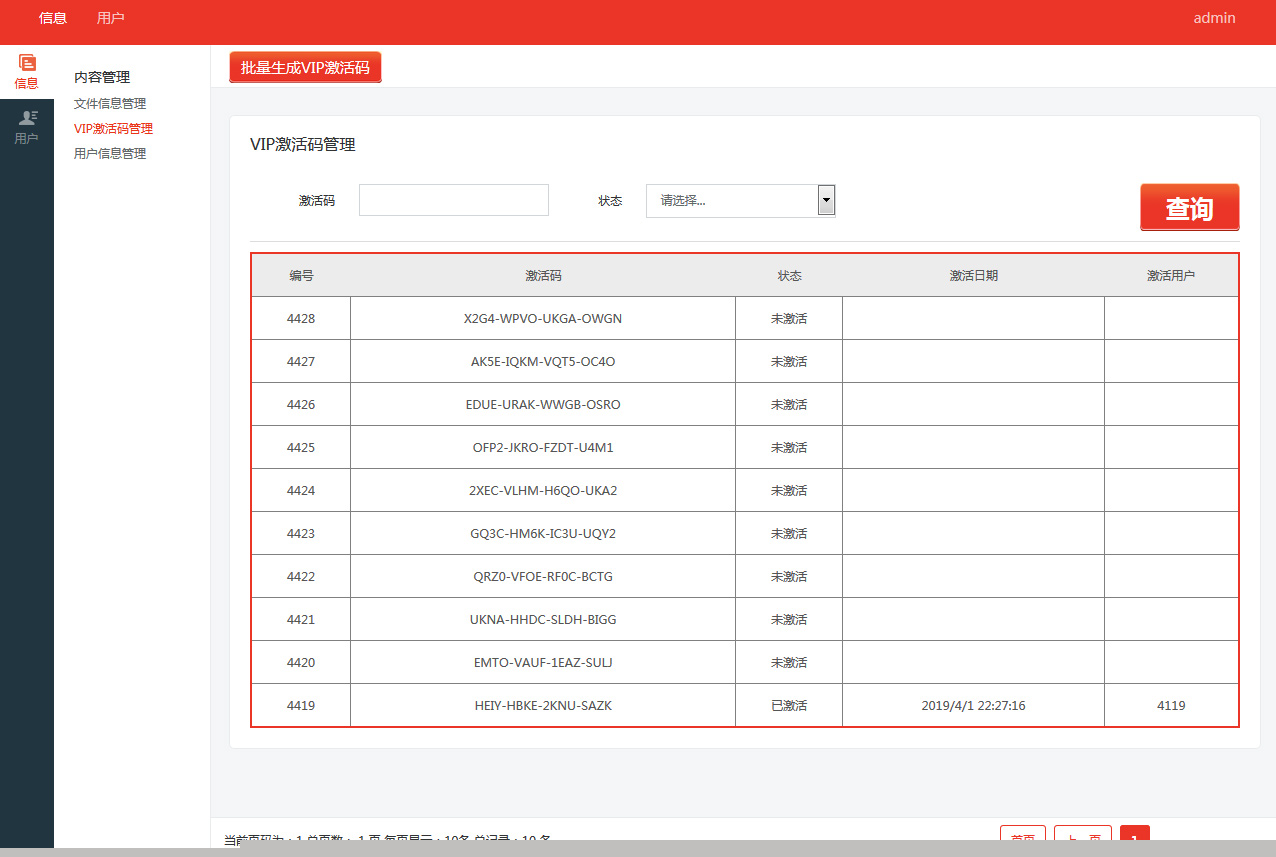
Task: Select VIP激活码管理 from the sidebar menu
Action: coord(111,128)
